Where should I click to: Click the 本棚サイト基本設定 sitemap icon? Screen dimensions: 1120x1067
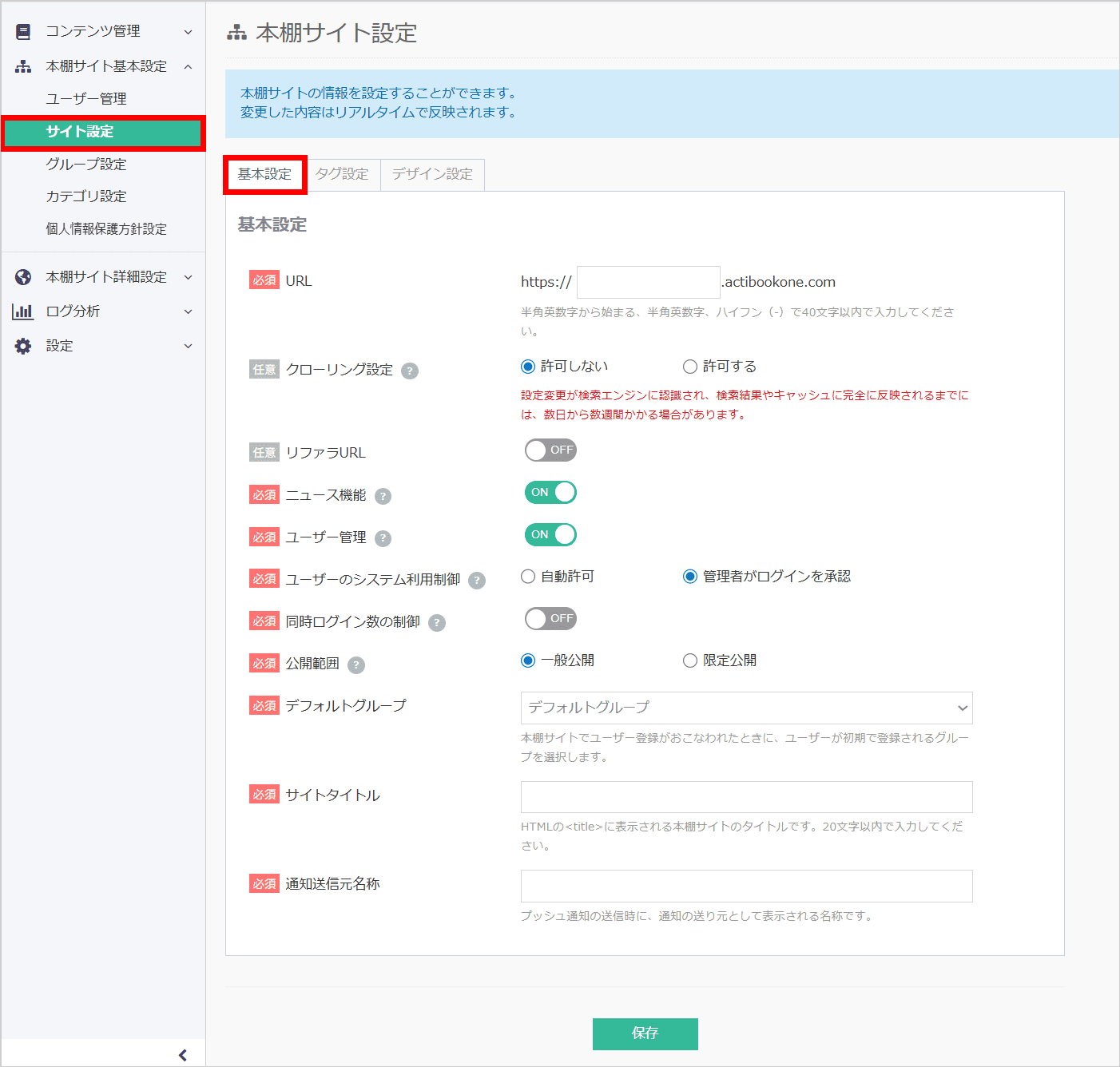pyautogui.click(x=23, y=66)
